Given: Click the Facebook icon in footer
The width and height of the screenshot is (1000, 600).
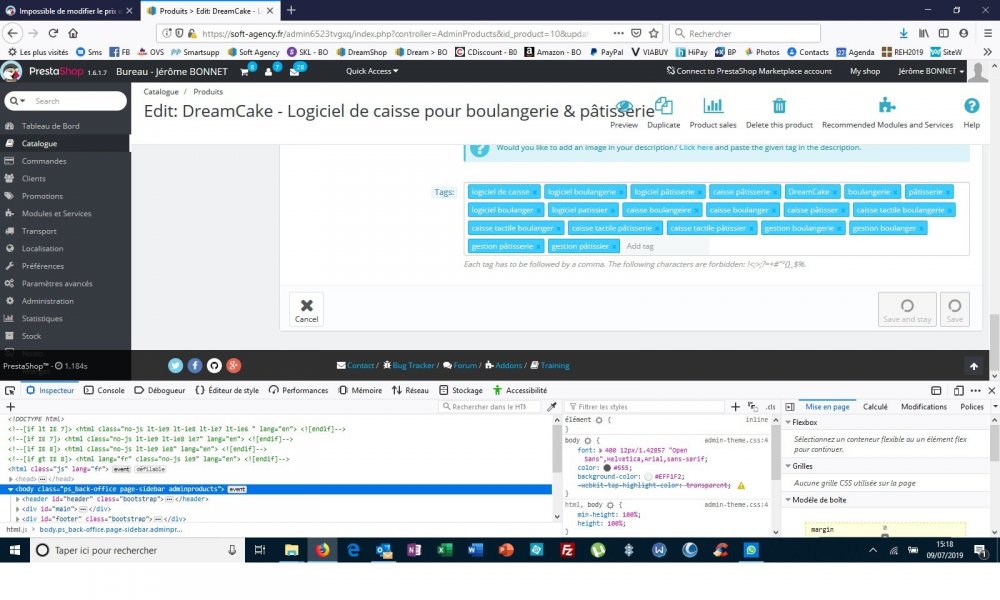Looking at the screenshot, I should click(x=195, y=365).
